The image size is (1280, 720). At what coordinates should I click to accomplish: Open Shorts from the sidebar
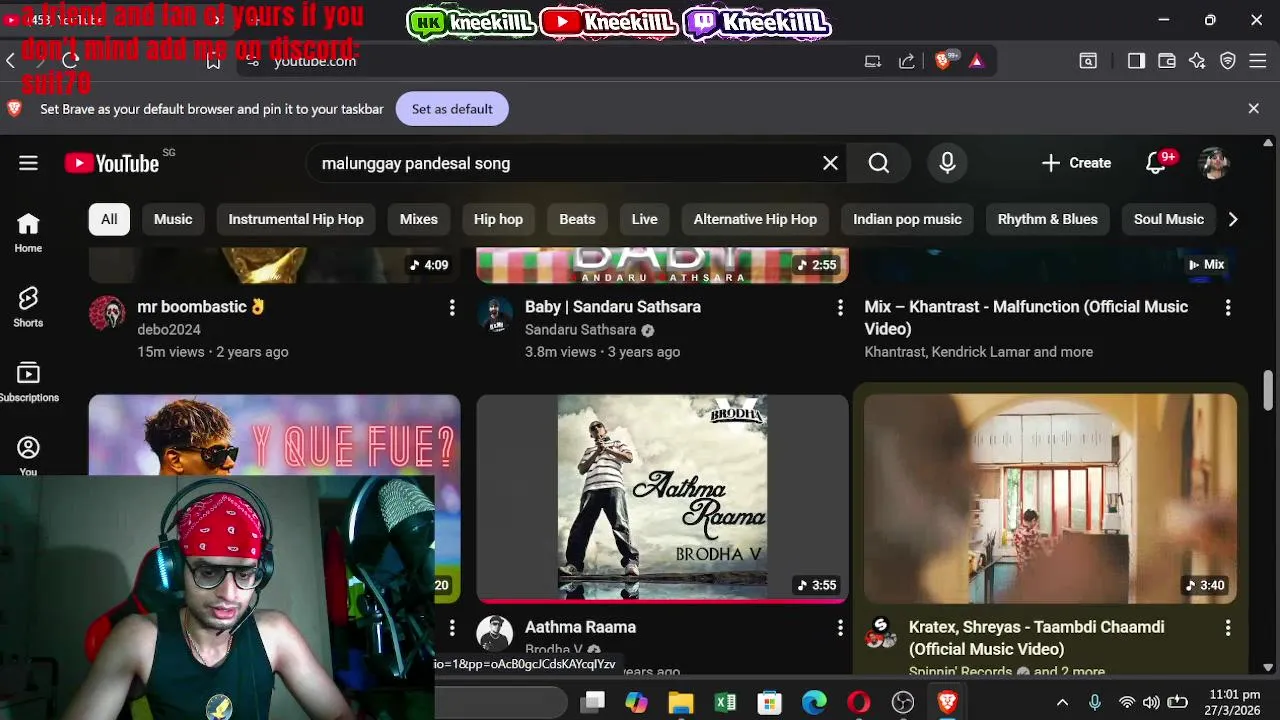pos(28,307)
